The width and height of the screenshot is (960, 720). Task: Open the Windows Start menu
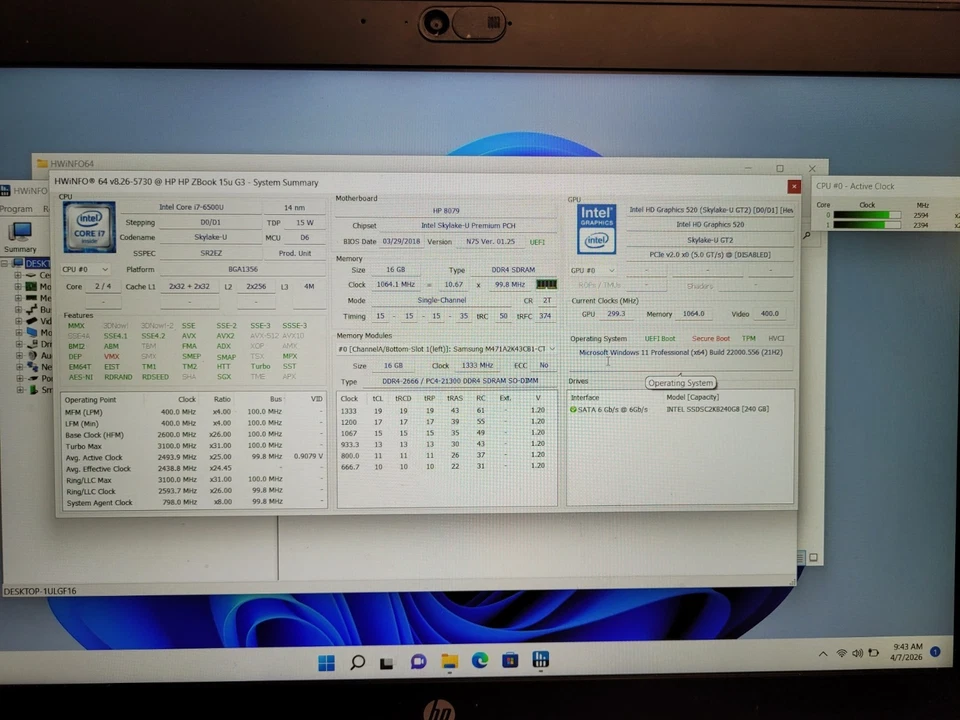click(x=326, y=662)
